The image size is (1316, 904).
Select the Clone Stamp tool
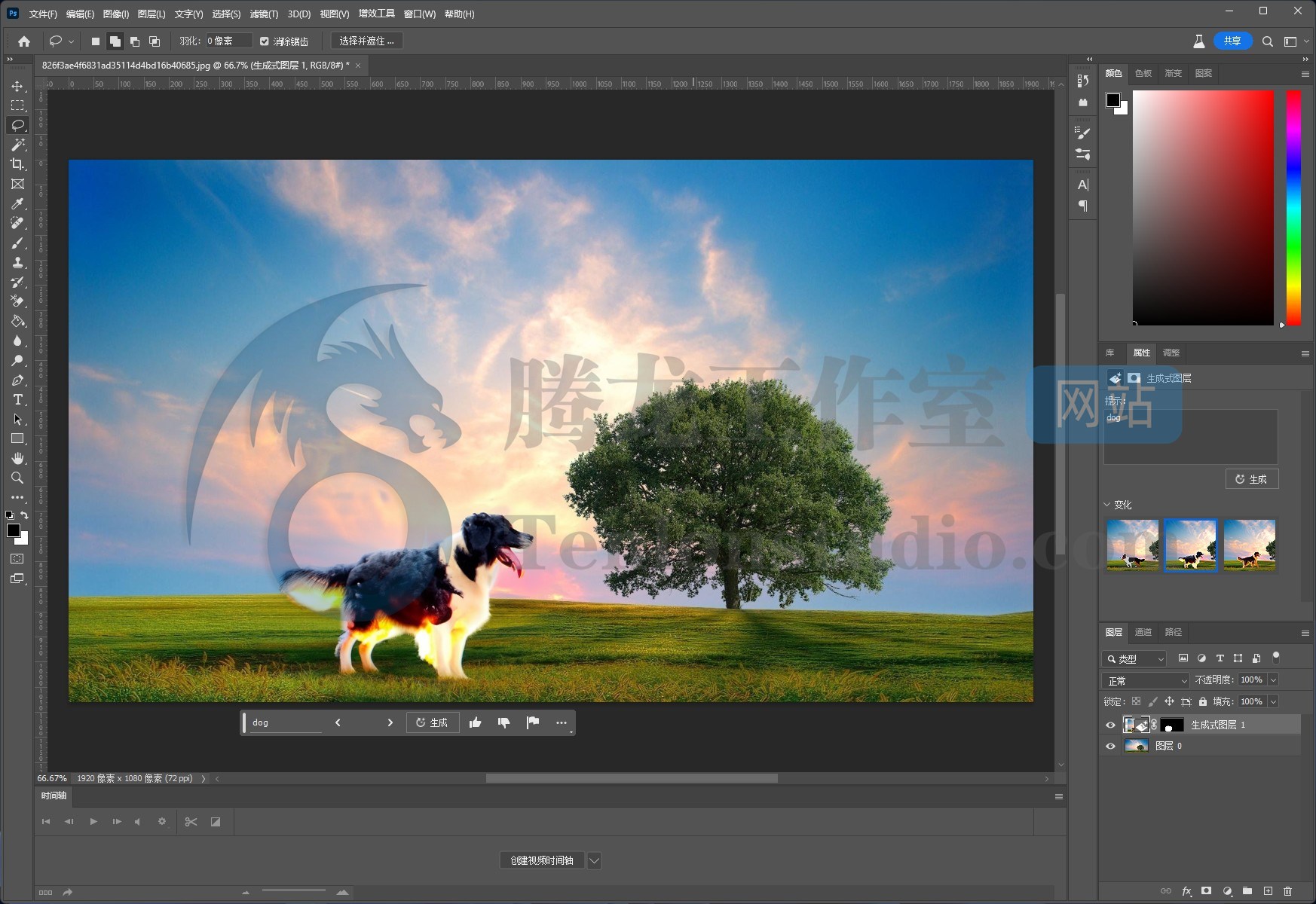[x=17, y=262]
